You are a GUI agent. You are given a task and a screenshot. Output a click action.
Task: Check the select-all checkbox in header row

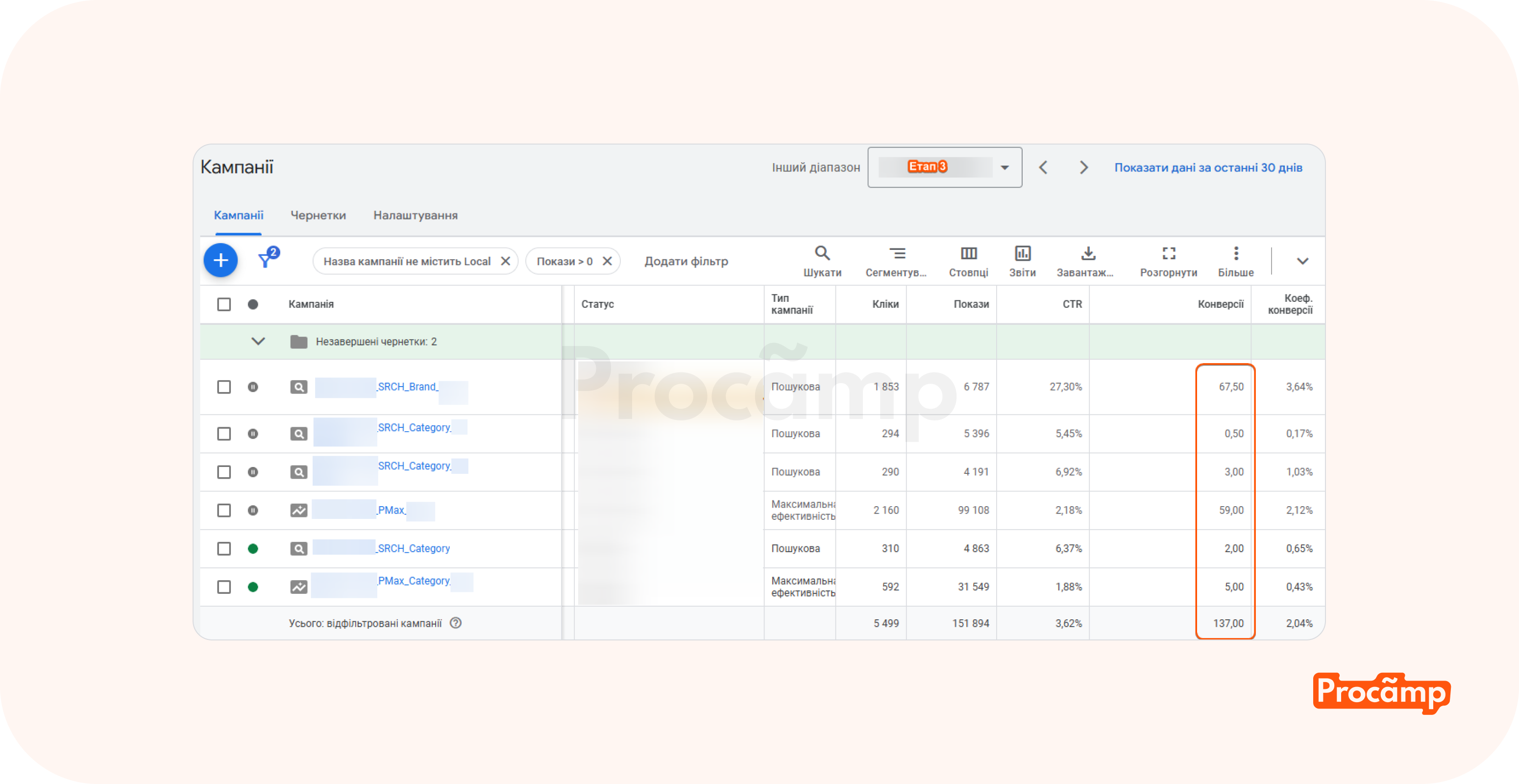224,304
